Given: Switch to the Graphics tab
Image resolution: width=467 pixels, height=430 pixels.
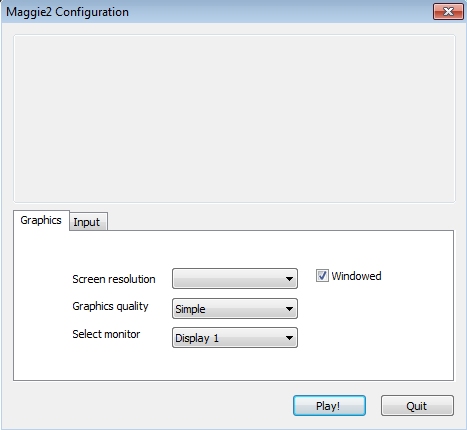Looking at the screenshot, I should tap(41, 220).
